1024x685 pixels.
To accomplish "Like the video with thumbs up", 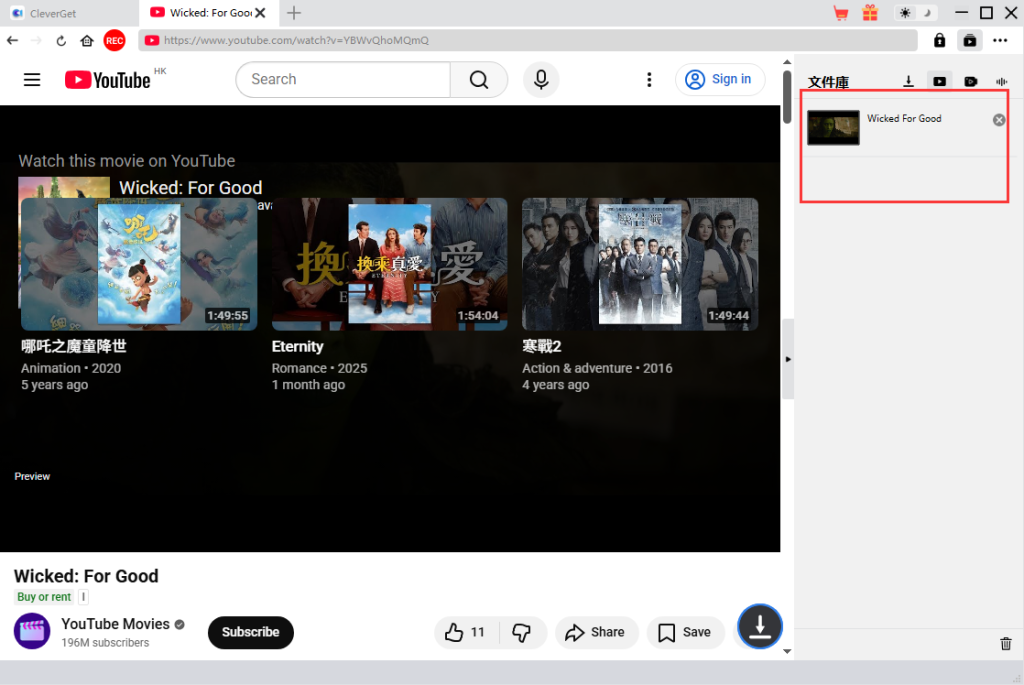I will pos(466,632).
